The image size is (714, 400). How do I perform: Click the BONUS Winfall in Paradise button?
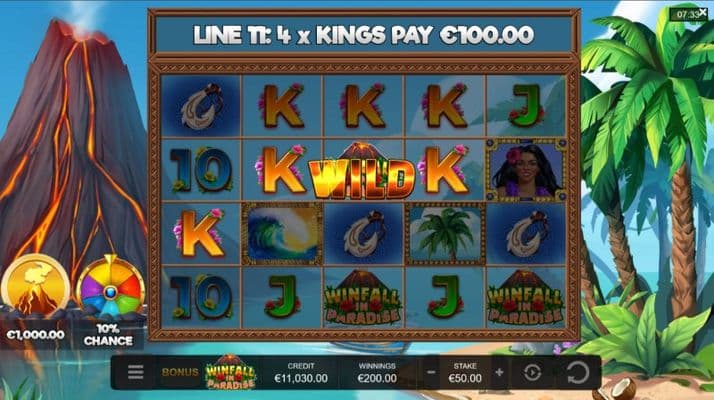pos(209,372)
